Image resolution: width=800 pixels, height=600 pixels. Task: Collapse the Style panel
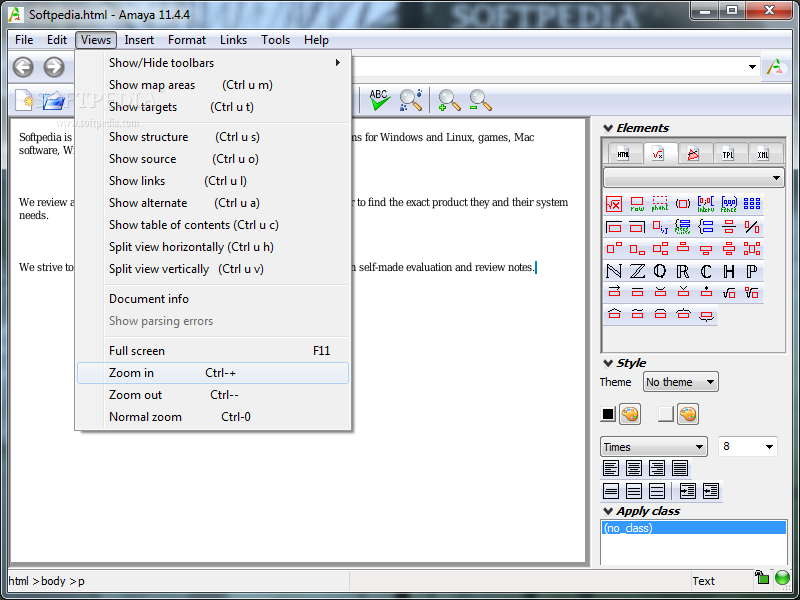608,363
